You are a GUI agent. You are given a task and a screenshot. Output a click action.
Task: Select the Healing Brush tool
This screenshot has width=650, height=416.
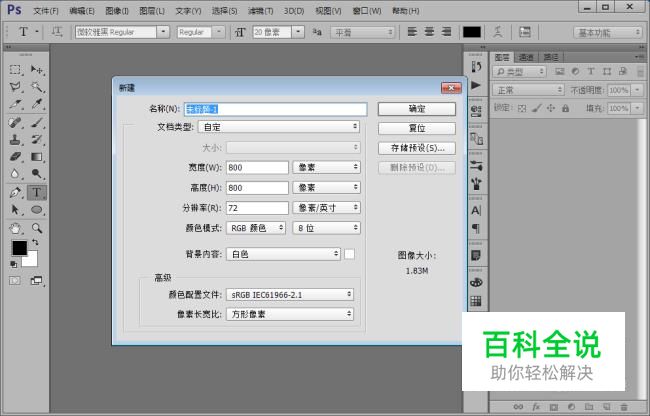tap(15, 123)
